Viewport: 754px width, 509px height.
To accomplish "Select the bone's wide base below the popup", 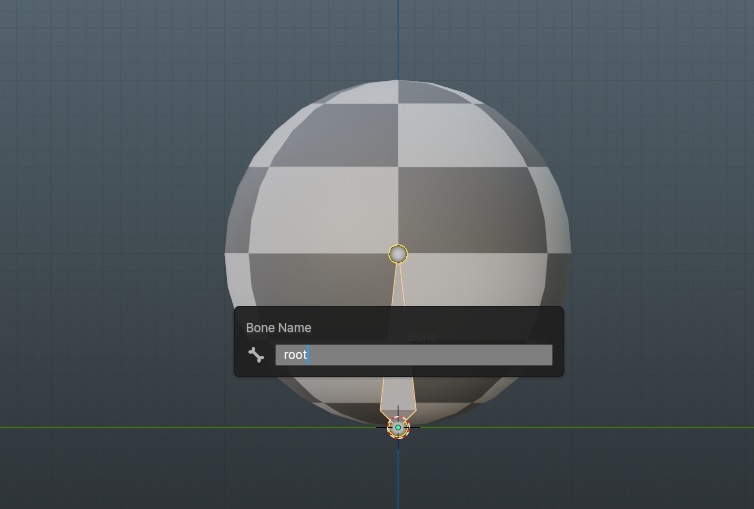I will 398,392.
